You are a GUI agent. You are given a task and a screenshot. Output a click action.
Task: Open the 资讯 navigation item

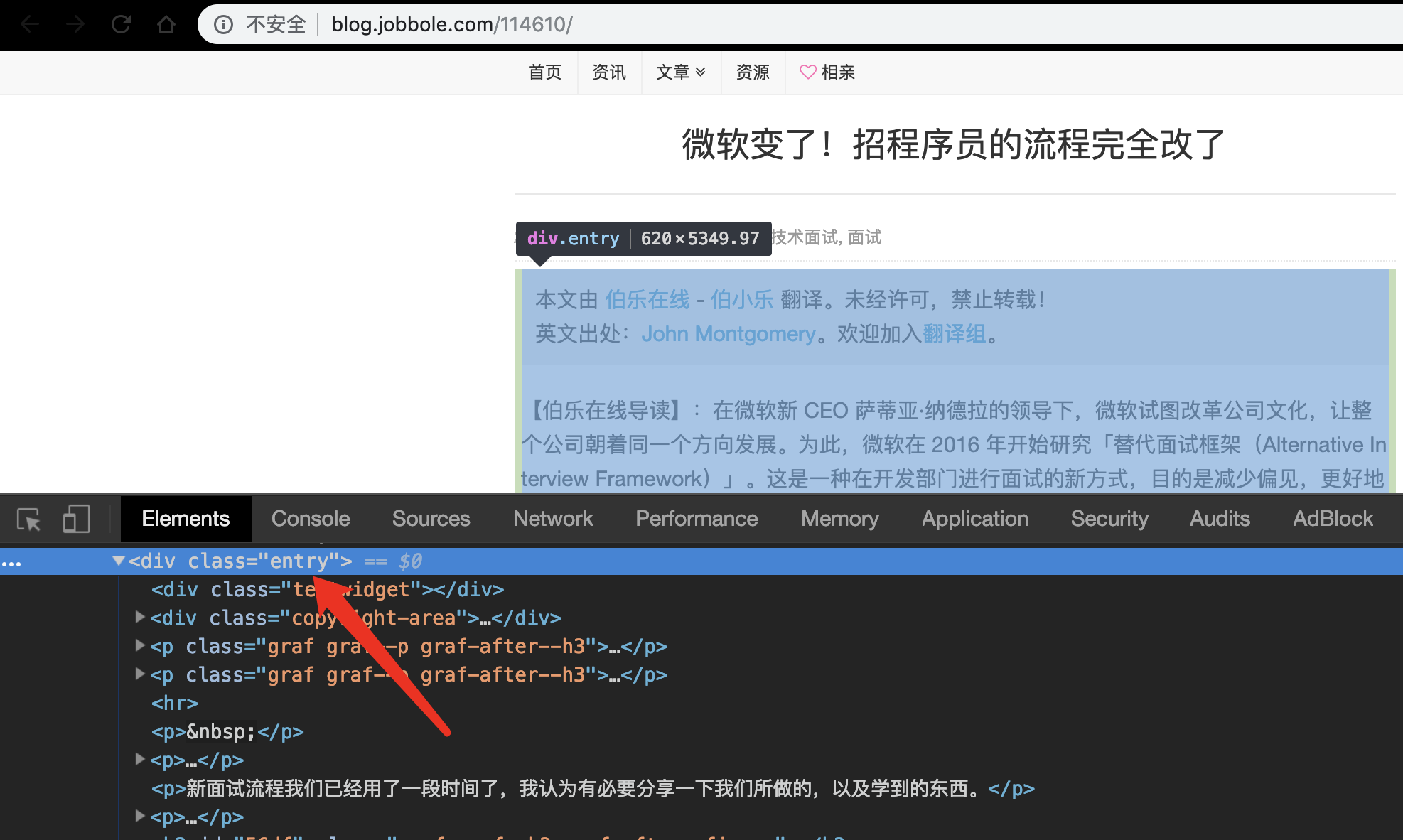(609, 72)
